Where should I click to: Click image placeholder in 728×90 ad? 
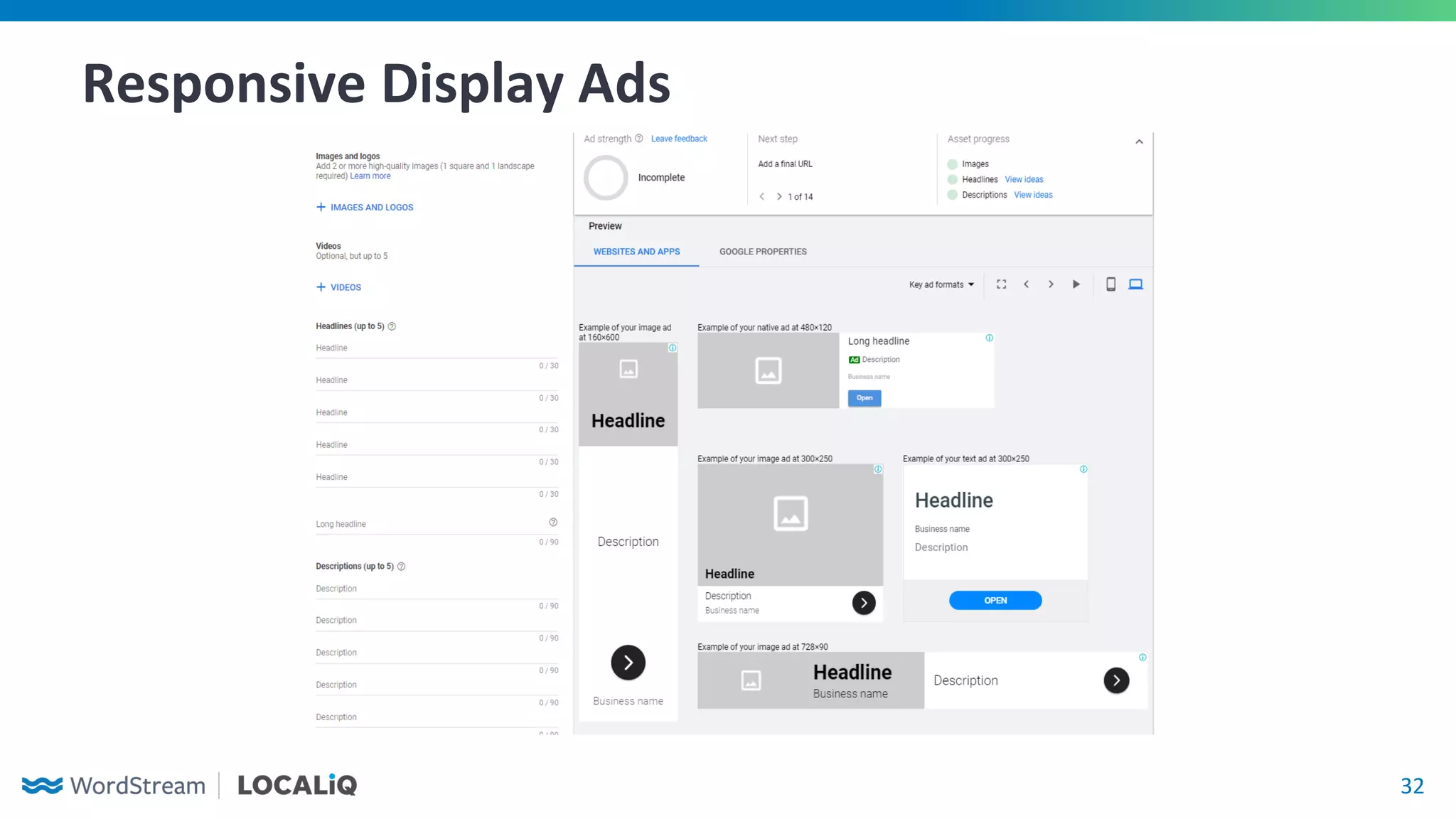751,680
